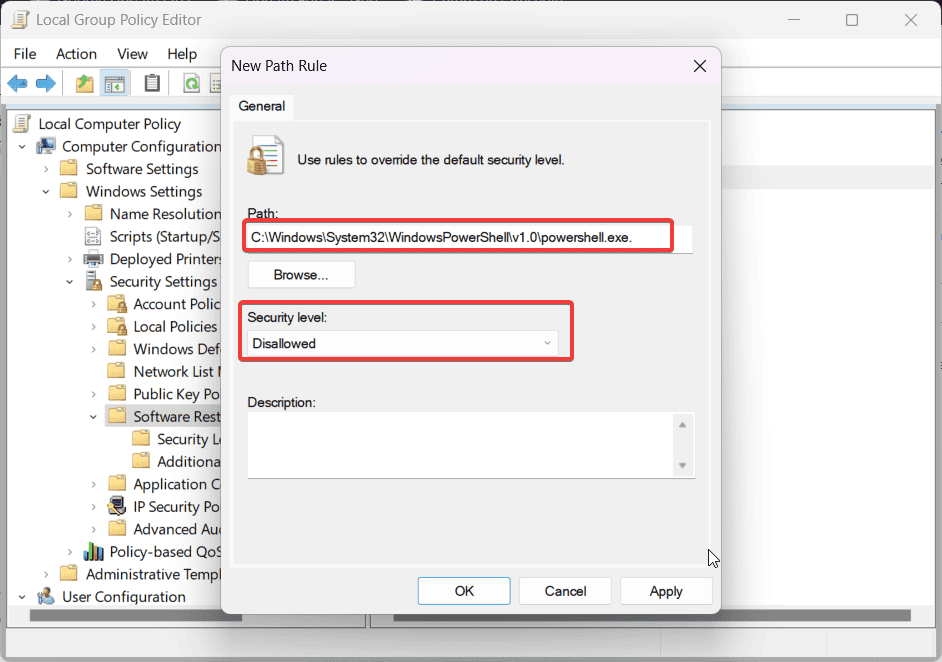This screenshot has height=662, width=942.
Task: Expand the IP Security Policies node
Action: click(x=94, y=507)
